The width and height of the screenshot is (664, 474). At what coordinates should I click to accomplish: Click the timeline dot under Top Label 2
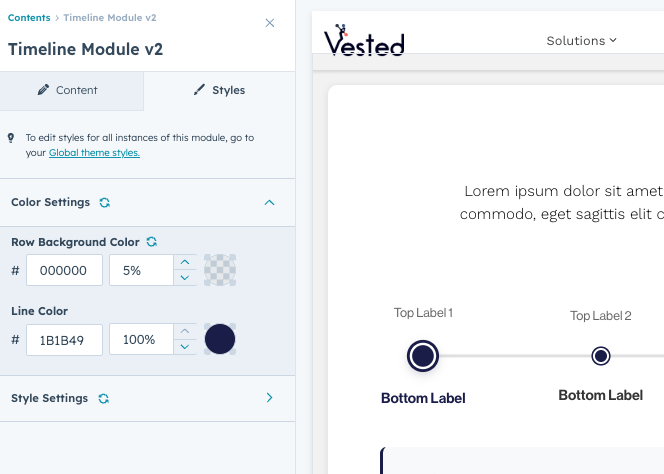pos(601,356)
